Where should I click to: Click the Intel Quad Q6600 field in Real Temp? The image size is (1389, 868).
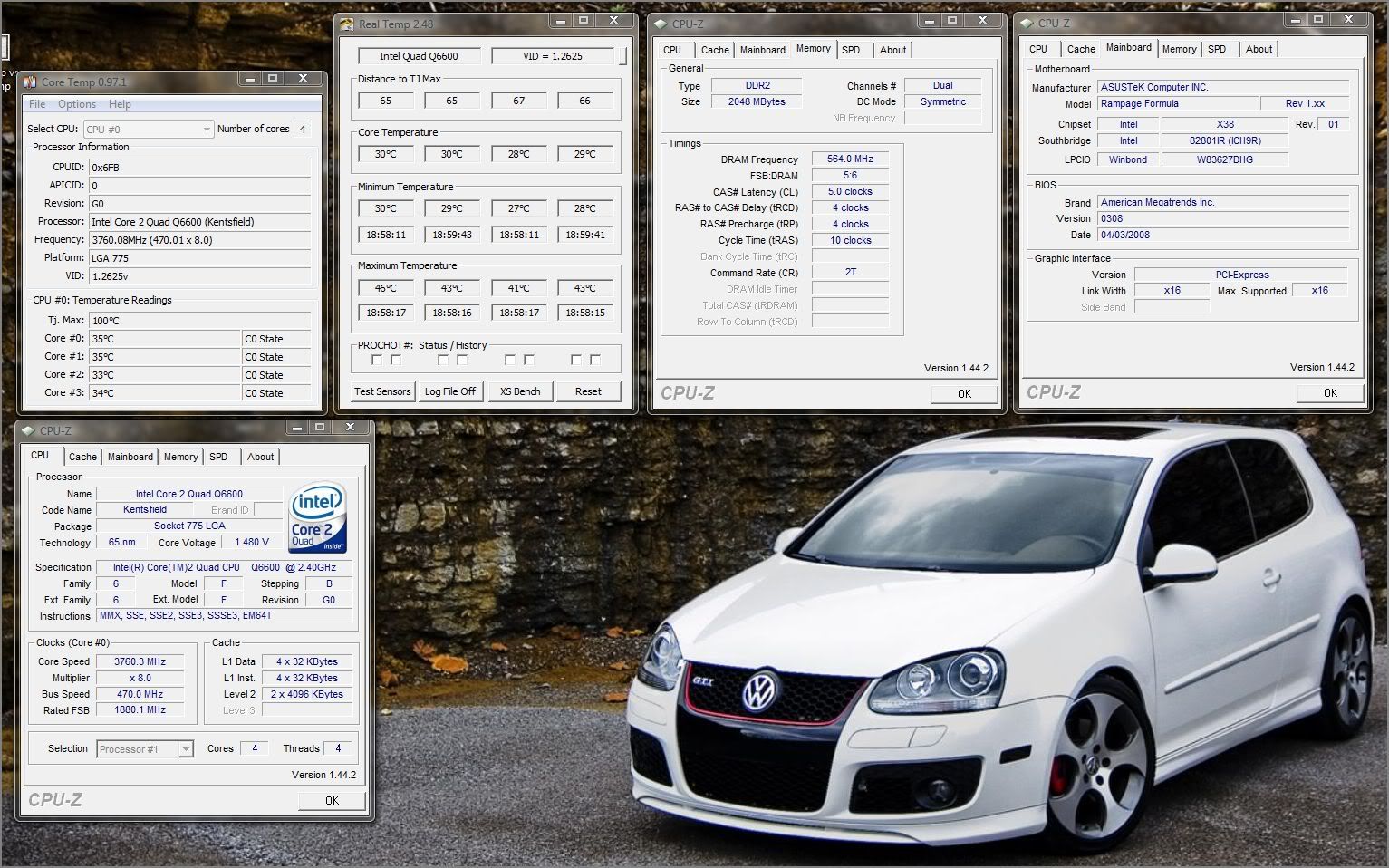point(419,56)
